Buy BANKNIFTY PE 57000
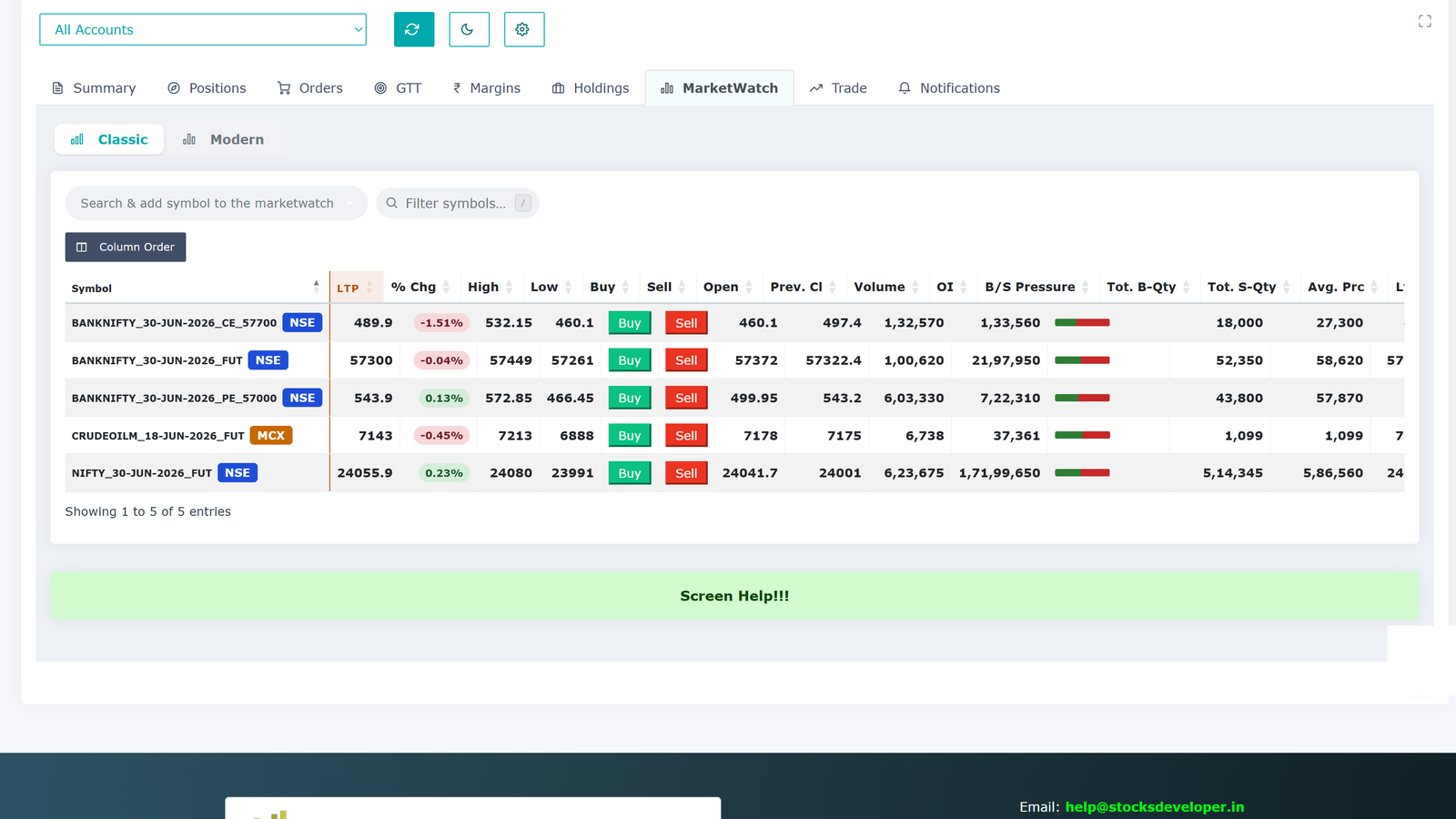 pyautogui.click(x=630, y=398)
